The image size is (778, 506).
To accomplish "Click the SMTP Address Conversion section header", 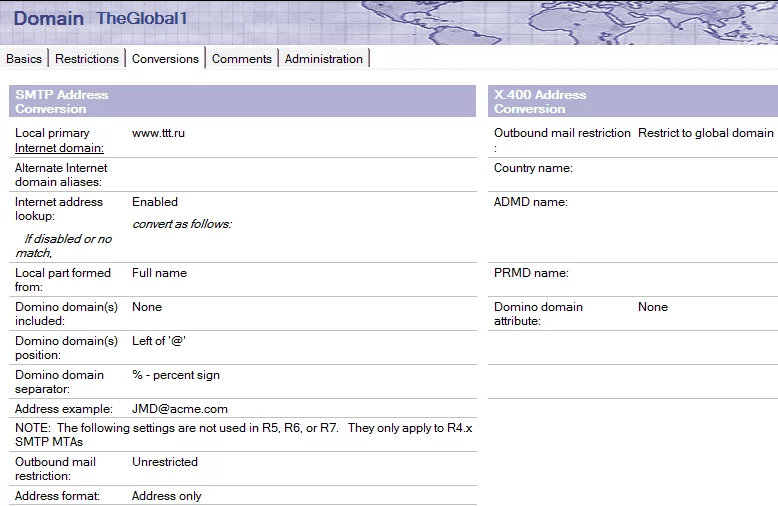I will click(62, 101).
